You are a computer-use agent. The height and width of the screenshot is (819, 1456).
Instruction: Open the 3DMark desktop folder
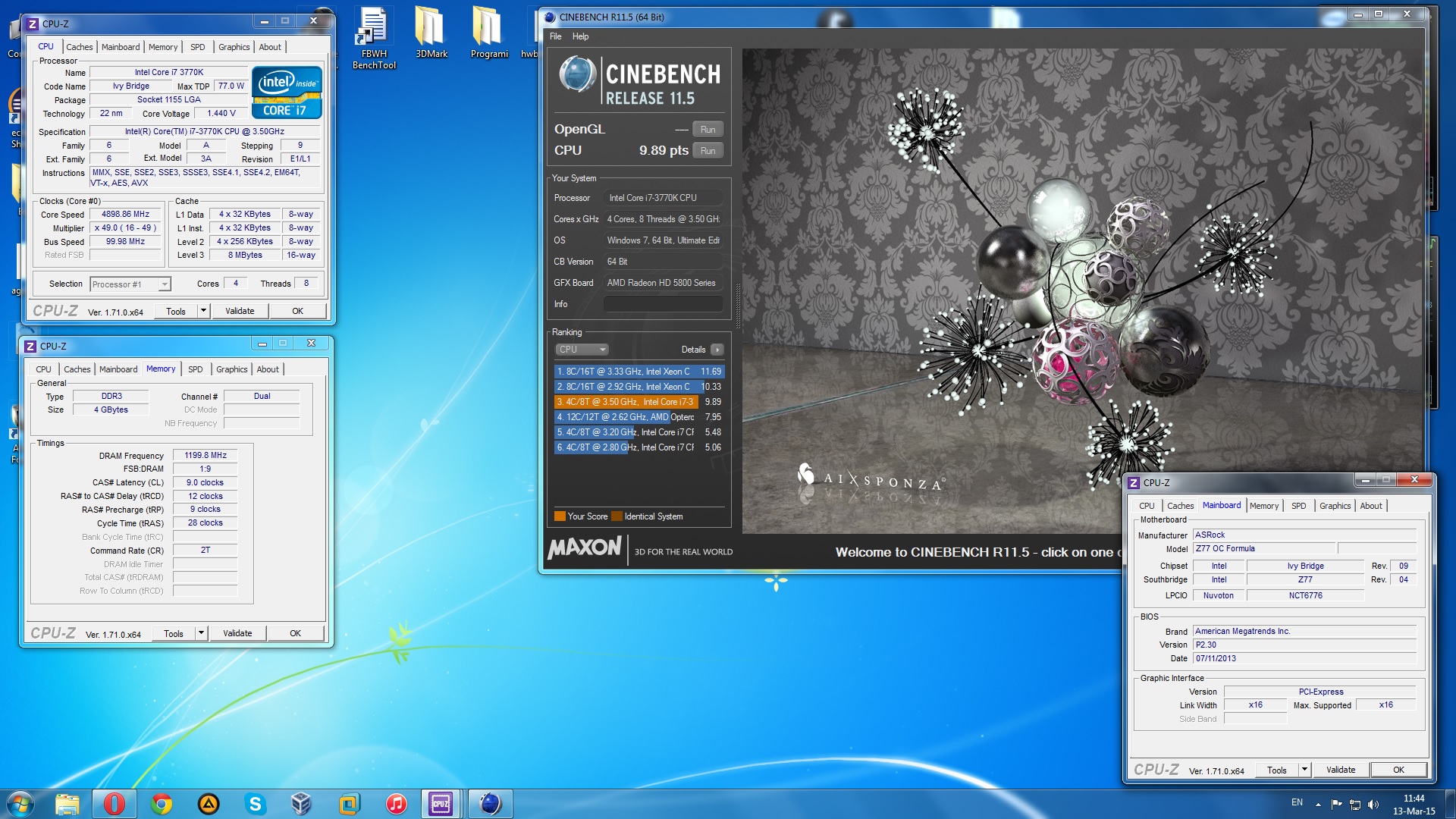[x=431, y=33]
